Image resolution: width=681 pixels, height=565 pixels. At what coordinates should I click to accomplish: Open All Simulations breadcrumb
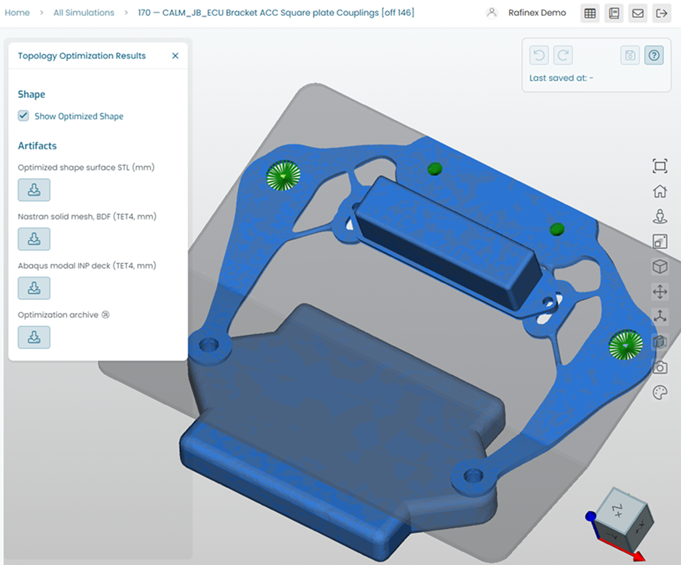coord(84,13)
